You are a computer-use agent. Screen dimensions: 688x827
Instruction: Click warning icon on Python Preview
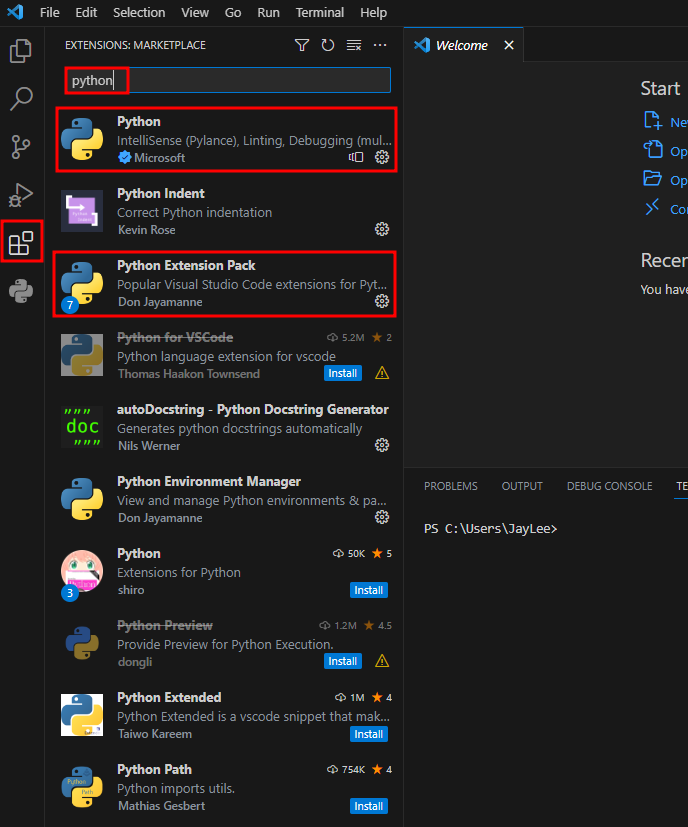click(382, 661)
